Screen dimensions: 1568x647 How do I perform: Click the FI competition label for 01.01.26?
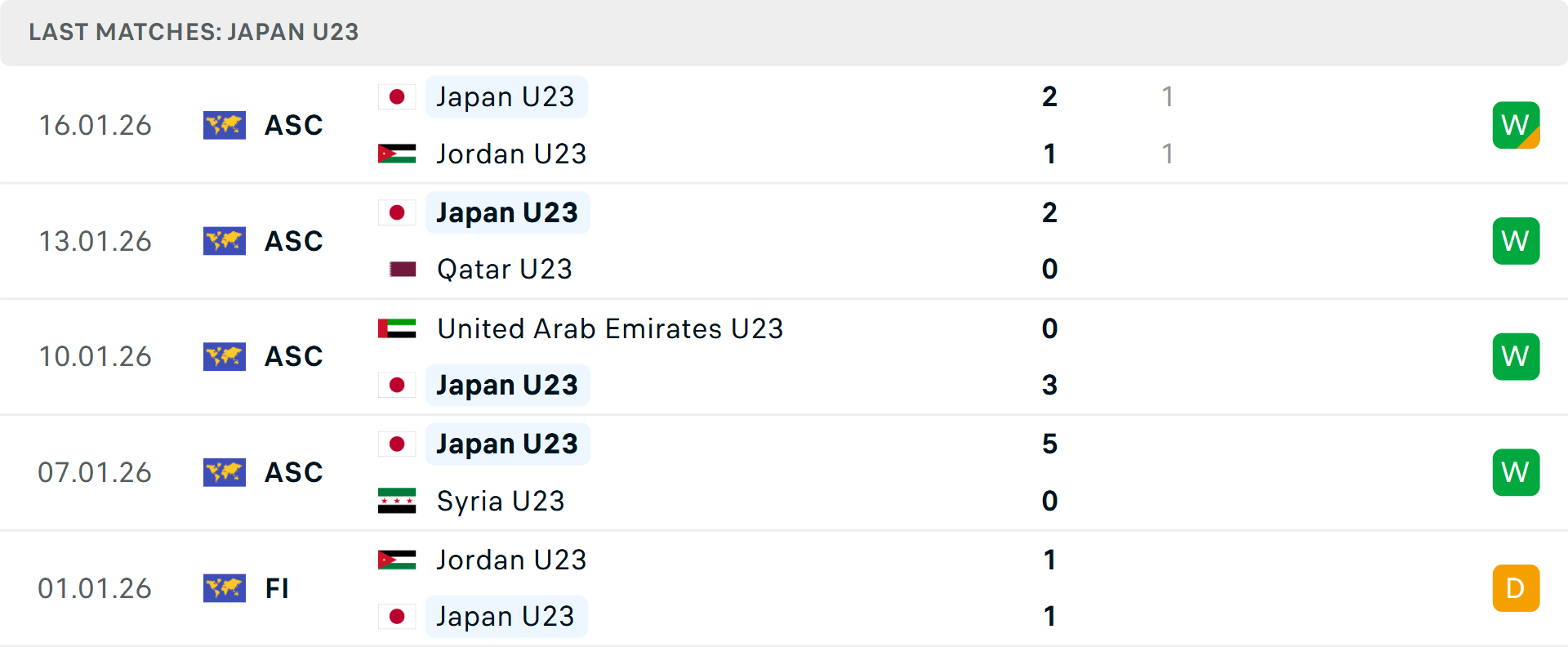coord(277,588)
